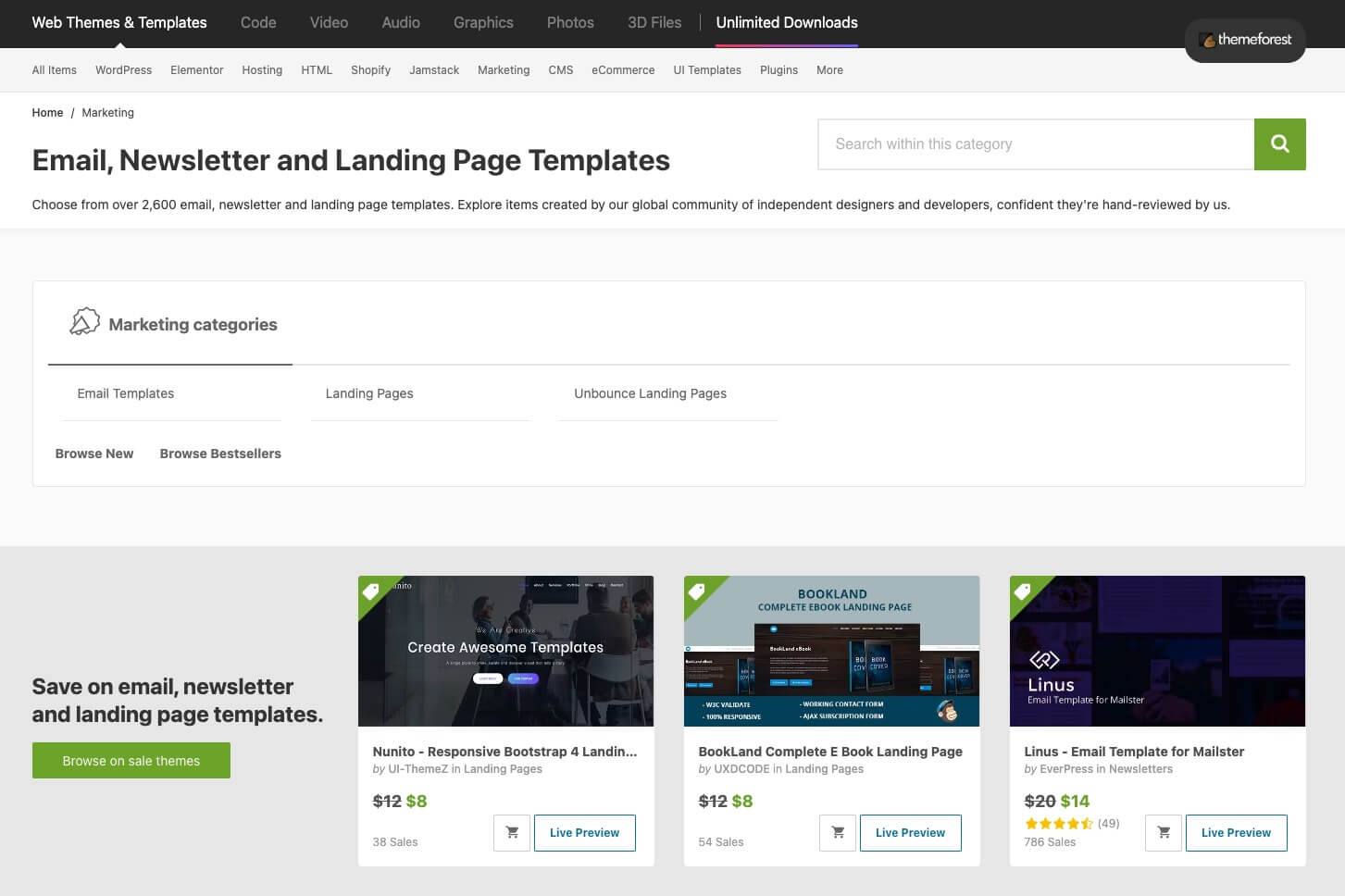The image size is (1345, 896).
Task: Add BookLand landing page to cart
Action: coord(838,833)
